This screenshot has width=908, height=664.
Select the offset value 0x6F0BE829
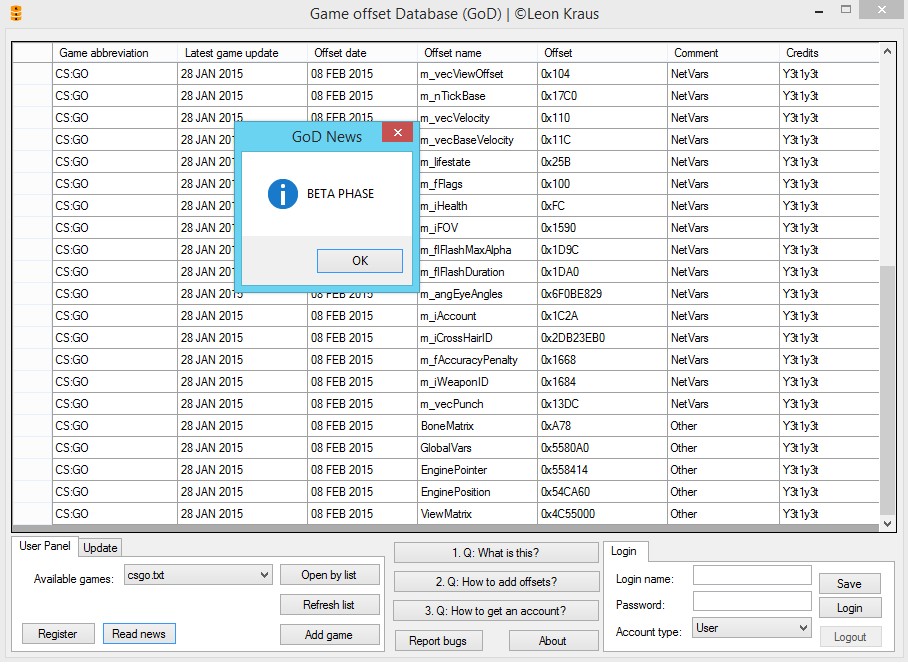click(x=602, y=294)
